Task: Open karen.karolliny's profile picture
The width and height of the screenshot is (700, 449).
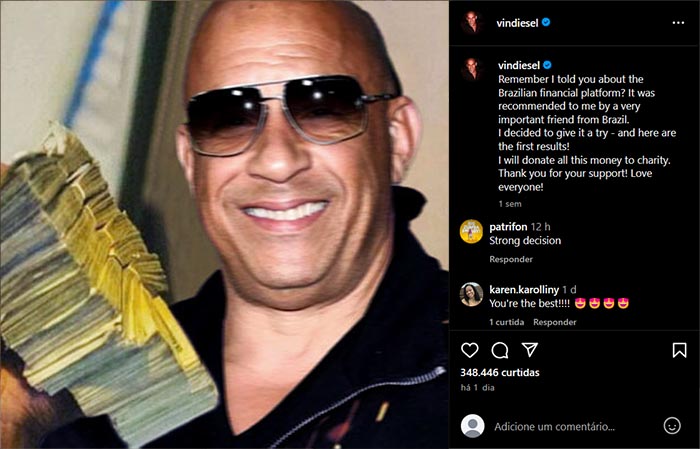Action: (471, 295)
